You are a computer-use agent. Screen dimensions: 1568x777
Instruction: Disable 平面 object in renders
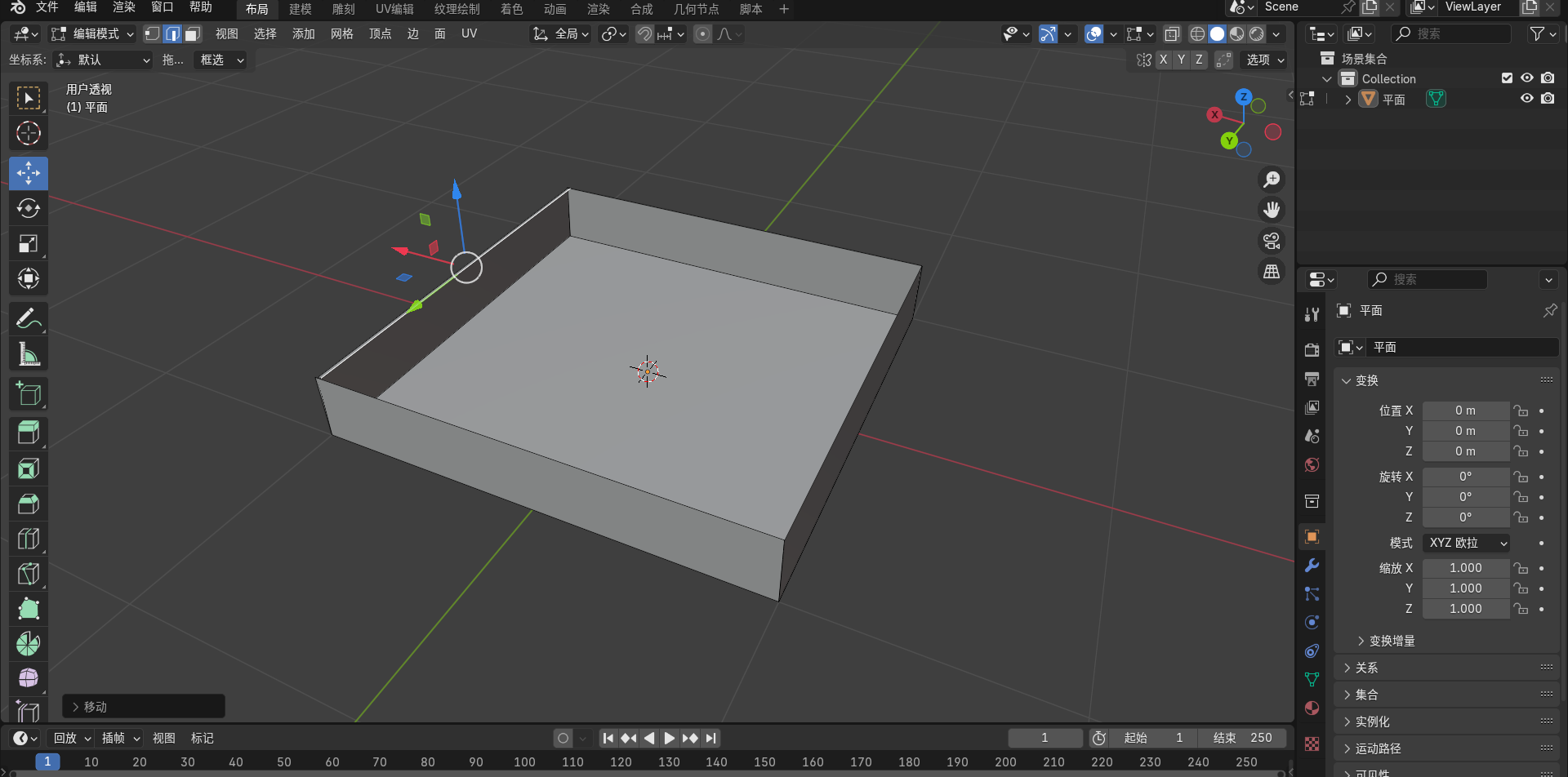click(x=1548, y=99)
